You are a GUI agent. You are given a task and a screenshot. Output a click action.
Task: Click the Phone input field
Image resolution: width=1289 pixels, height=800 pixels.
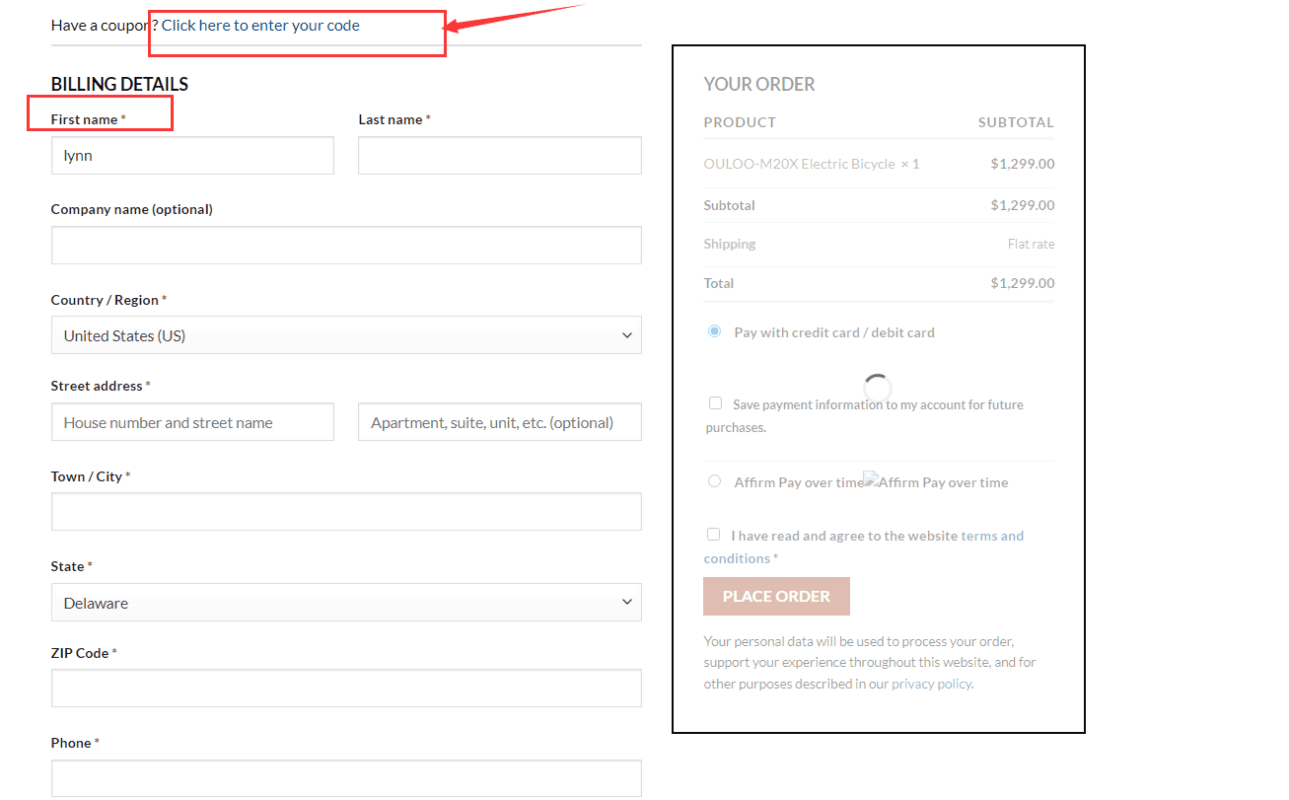click(346, 778)
